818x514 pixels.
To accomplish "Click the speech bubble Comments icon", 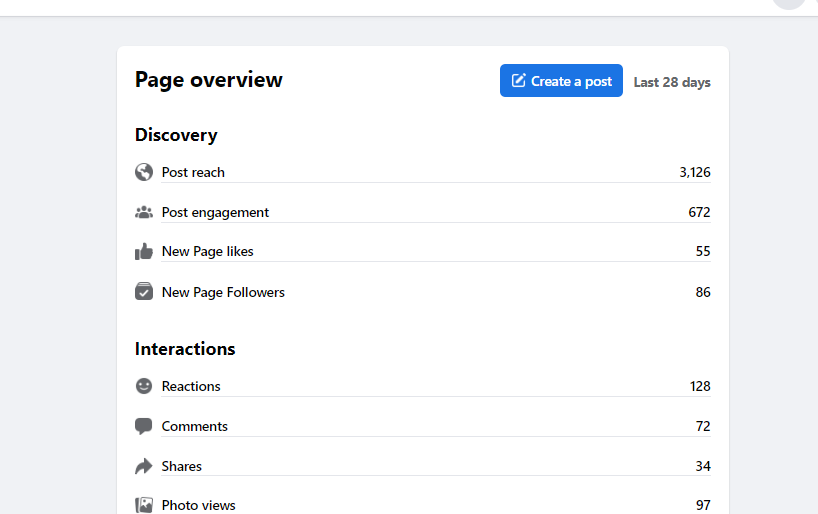I will [x=144, y=426].
